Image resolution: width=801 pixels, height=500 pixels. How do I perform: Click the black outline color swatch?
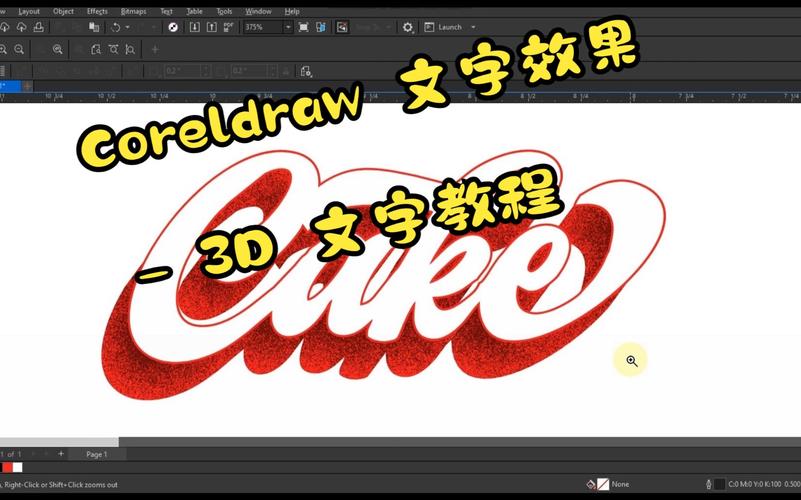[719, 484]
